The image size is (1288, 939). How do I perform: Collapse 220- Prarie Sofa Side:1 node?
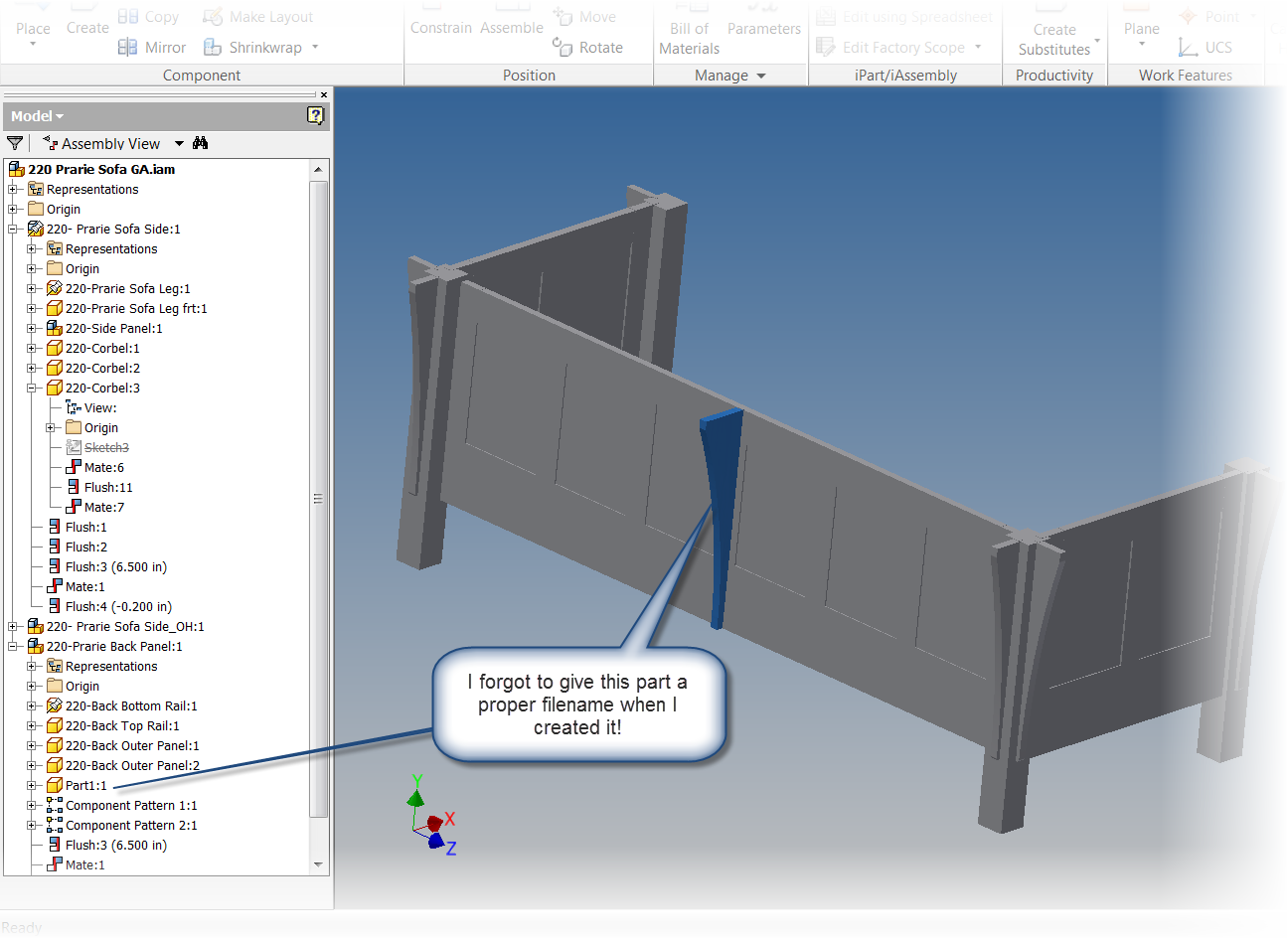(13, 229)
